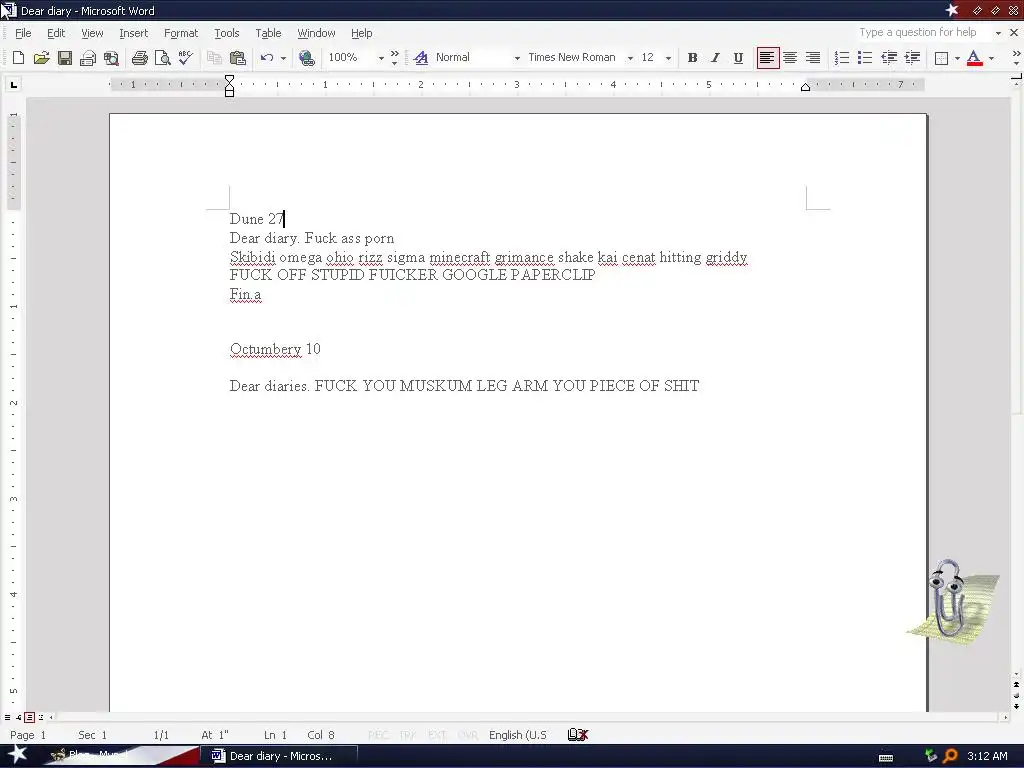Increase the paragraph indent
This screenshot has height=768, width=1024.
click(912, 58)
